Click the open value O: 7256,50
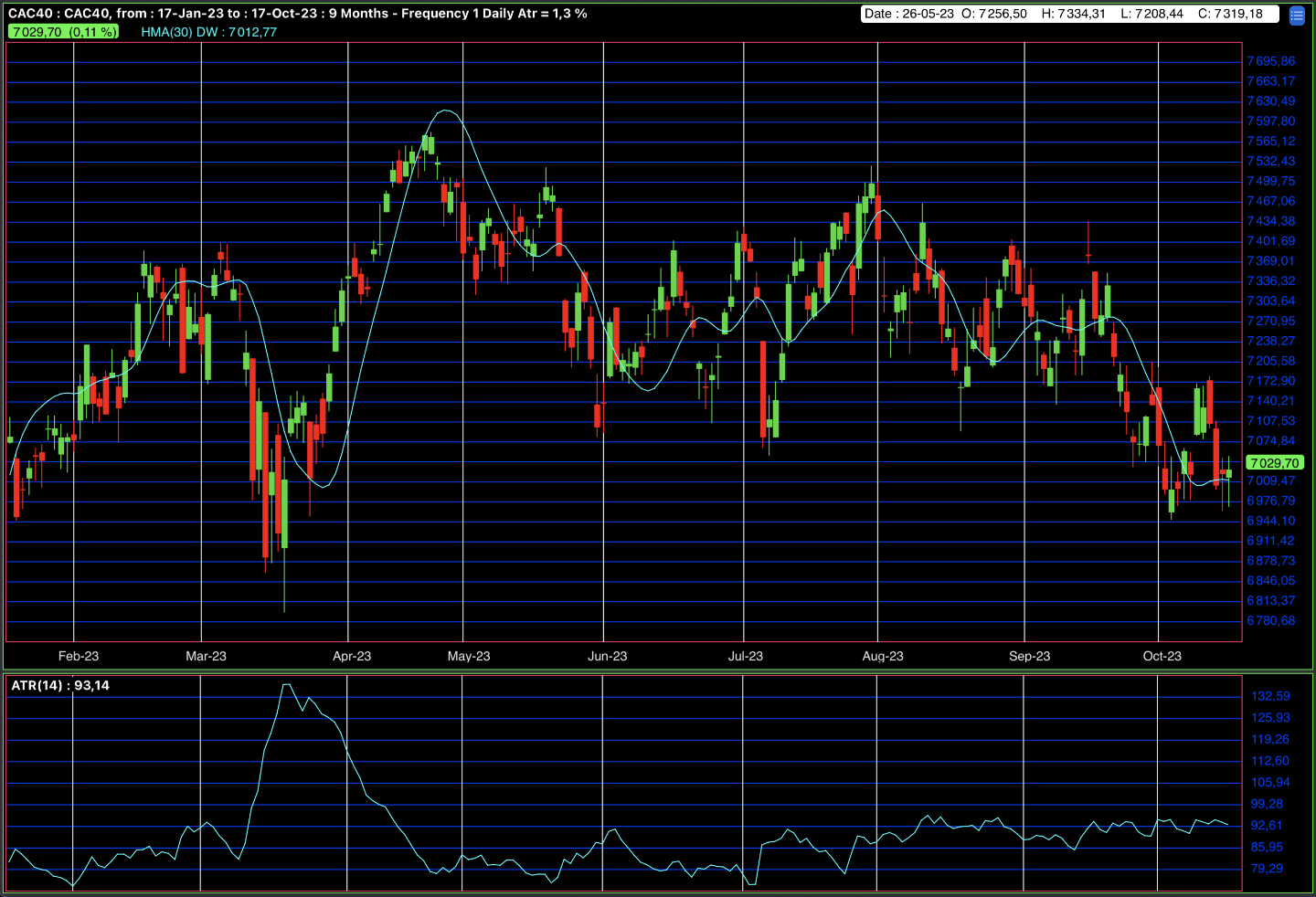This screenshot has width=1316, height=897. (994, 14)
